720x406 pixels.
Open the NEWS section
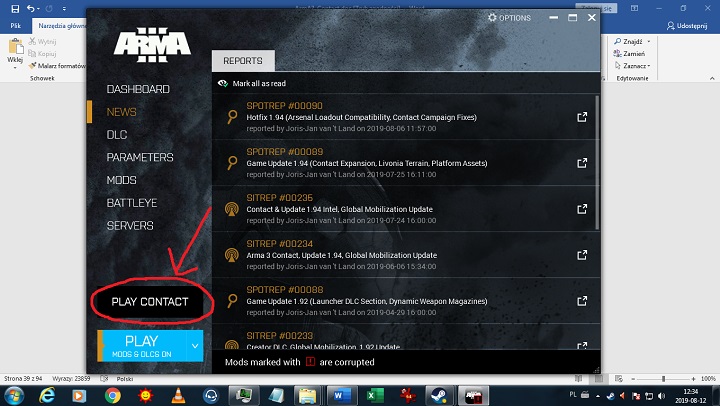[121, 112]
